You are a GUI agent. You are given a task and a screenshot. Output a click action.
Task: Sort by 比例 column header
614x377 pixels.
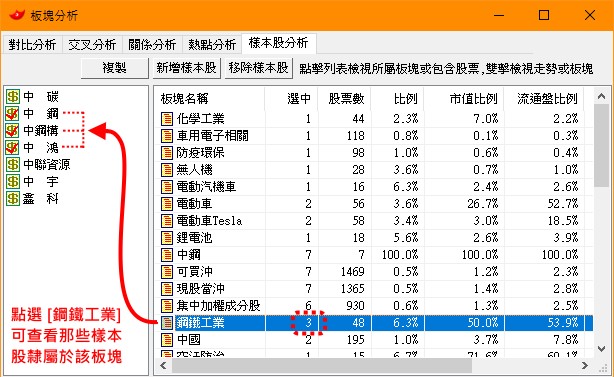397,99
